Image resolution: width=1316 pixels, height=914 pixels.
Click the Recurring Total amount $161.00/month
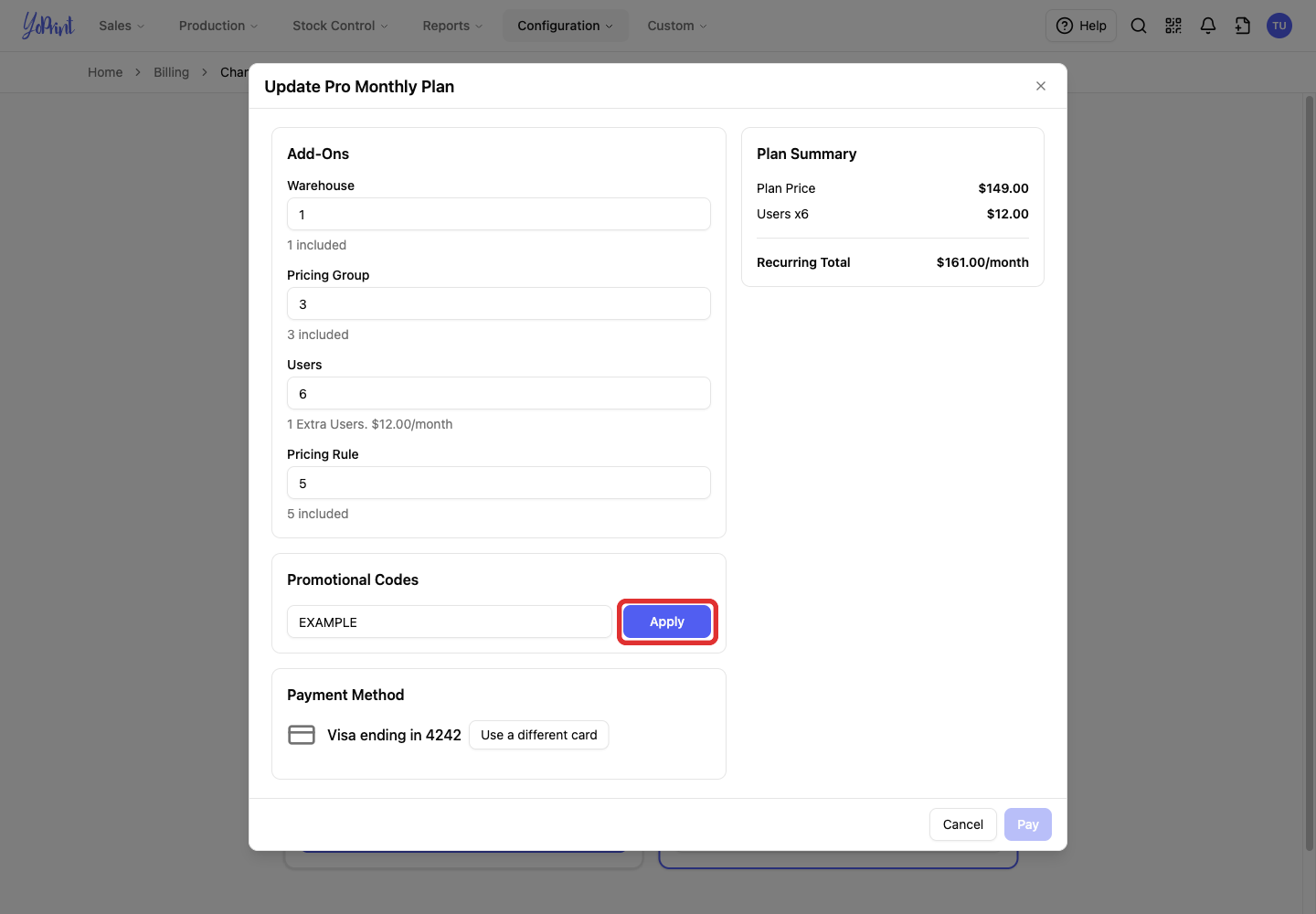coord(982,262)
